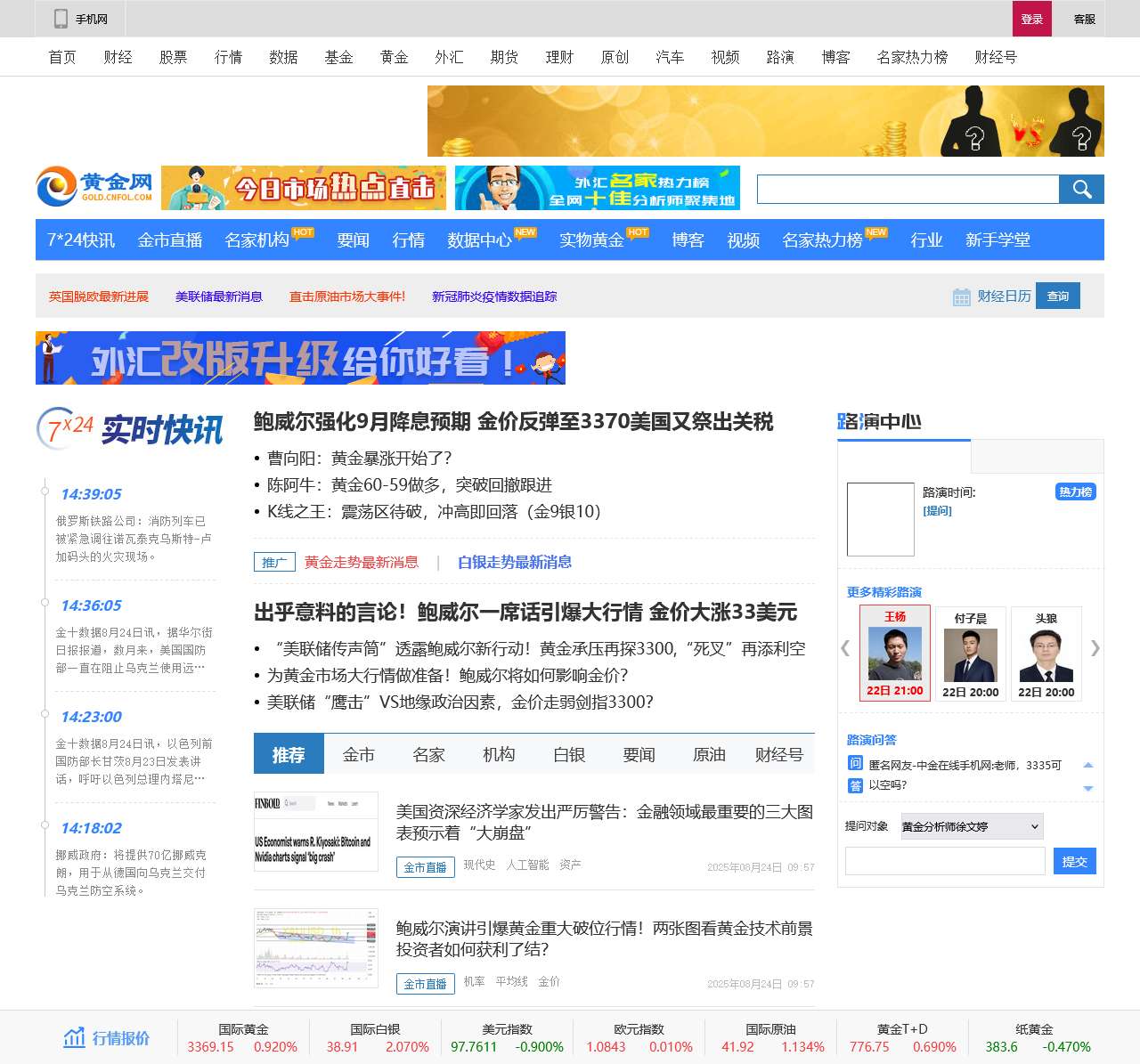Click the search magnifying glass icon
The width and height of the screenshot is (1140, 1064).
(1081, 189)
